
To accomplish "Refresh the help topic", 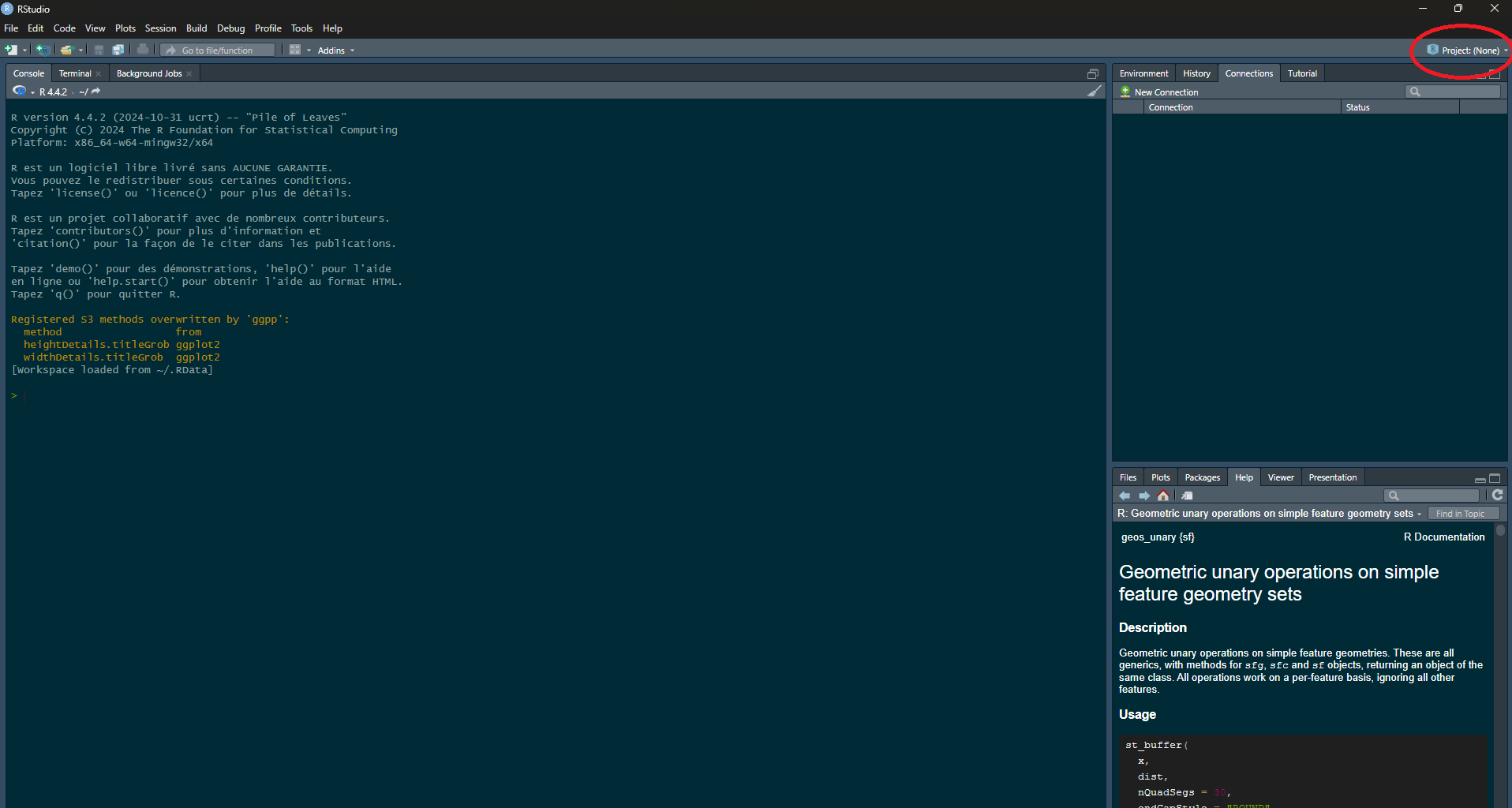I will 1497,495.
